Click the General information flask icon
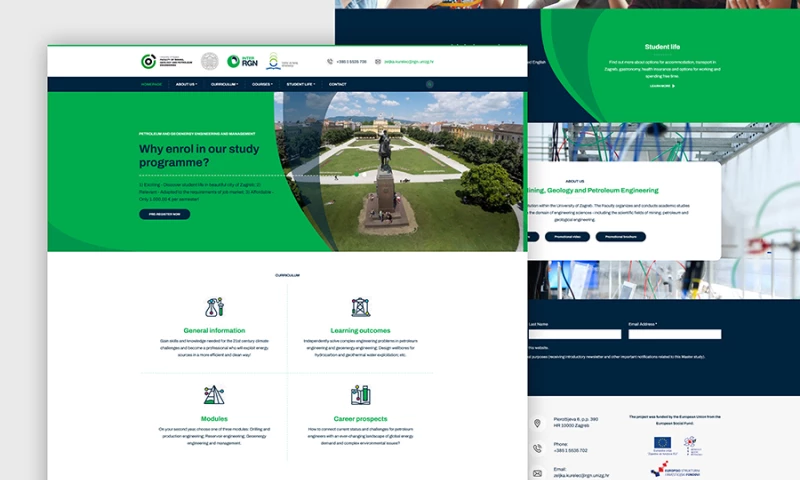This screenshot has width=800, height=480. pos(214,307)
